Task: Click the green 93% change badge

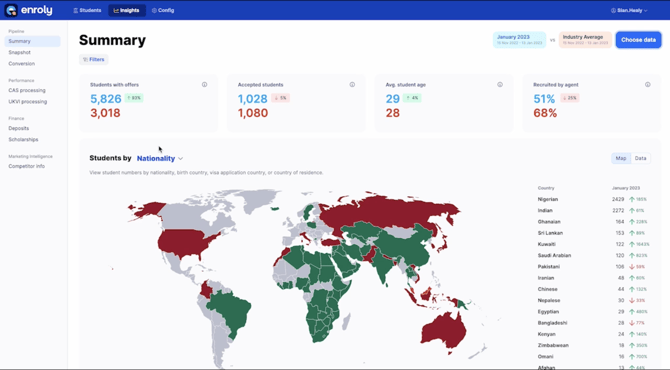Action: coord(134,98)
